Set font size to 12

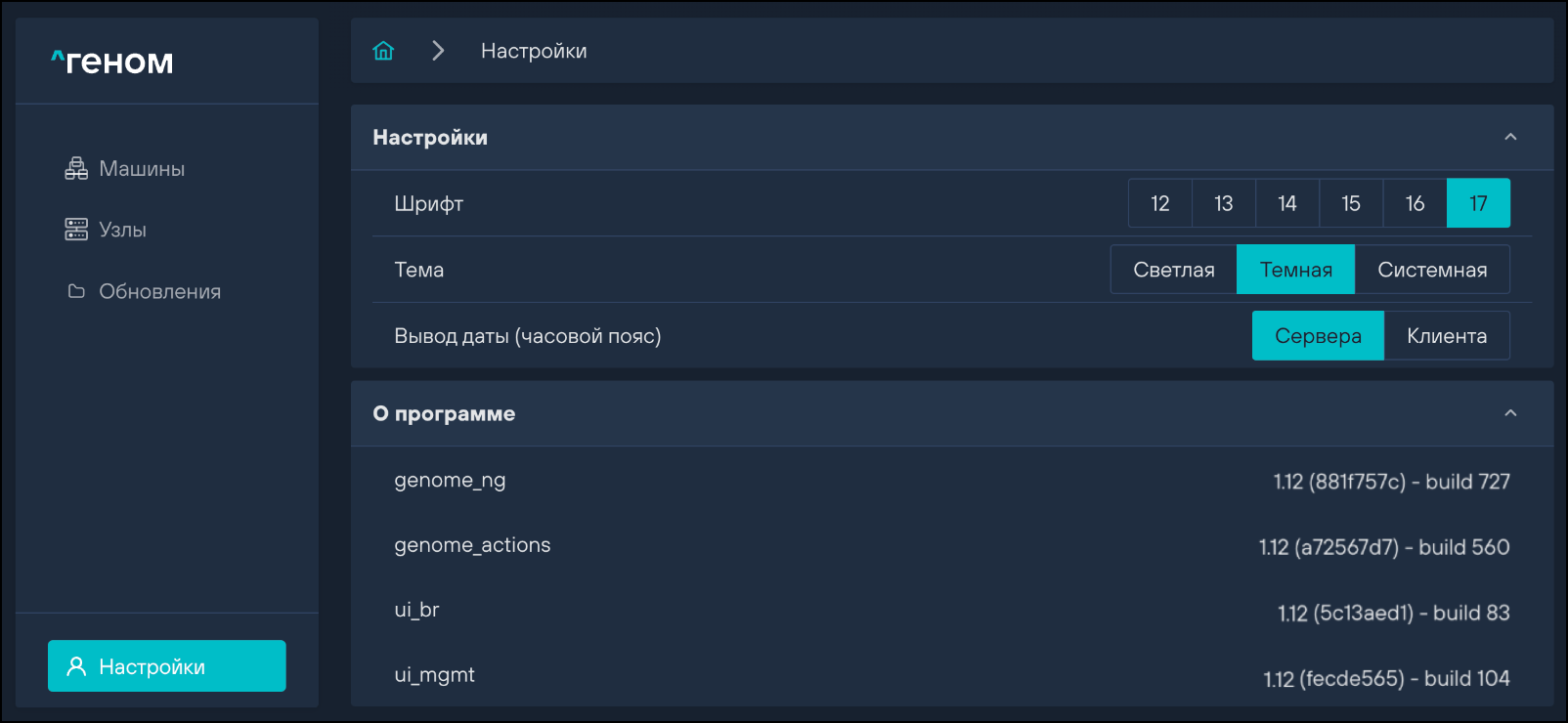pos(1159,203)
